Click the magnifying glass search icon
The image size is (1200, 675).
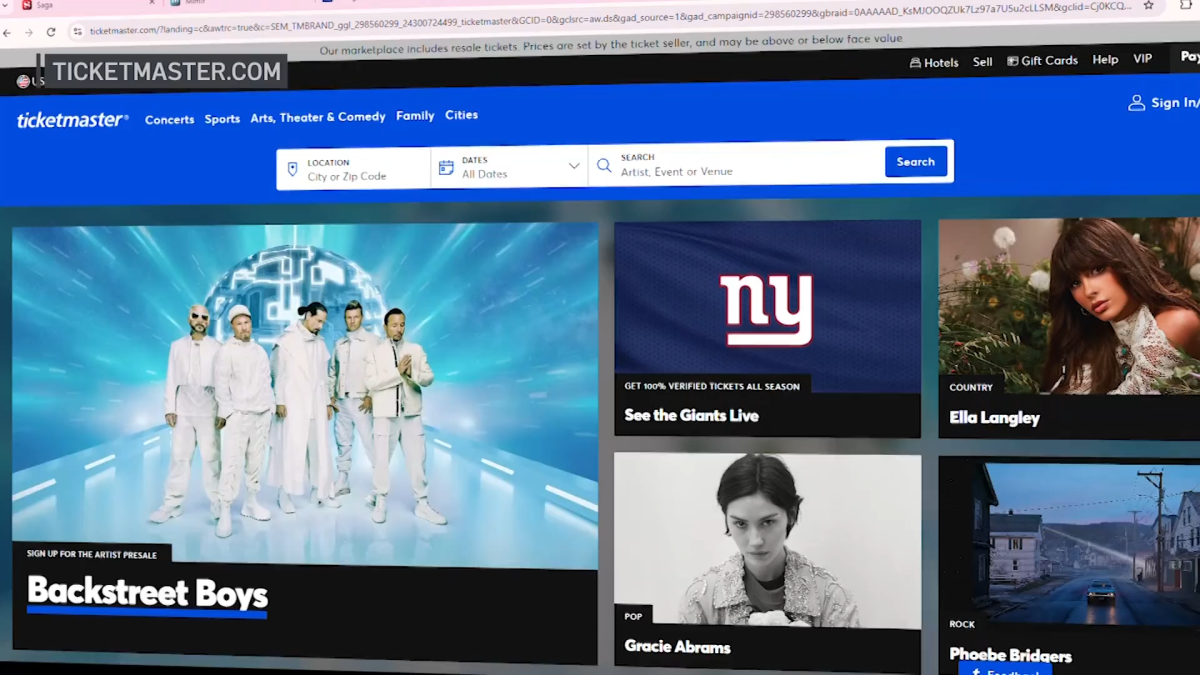coord(604,165)
